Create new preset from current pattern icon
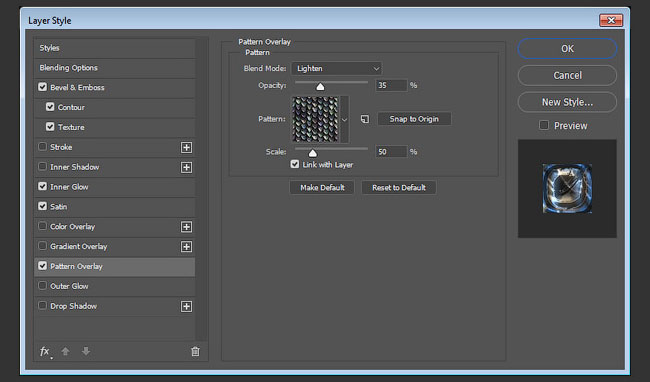Viewport: 650px width, 382px height. coord(365,119)
